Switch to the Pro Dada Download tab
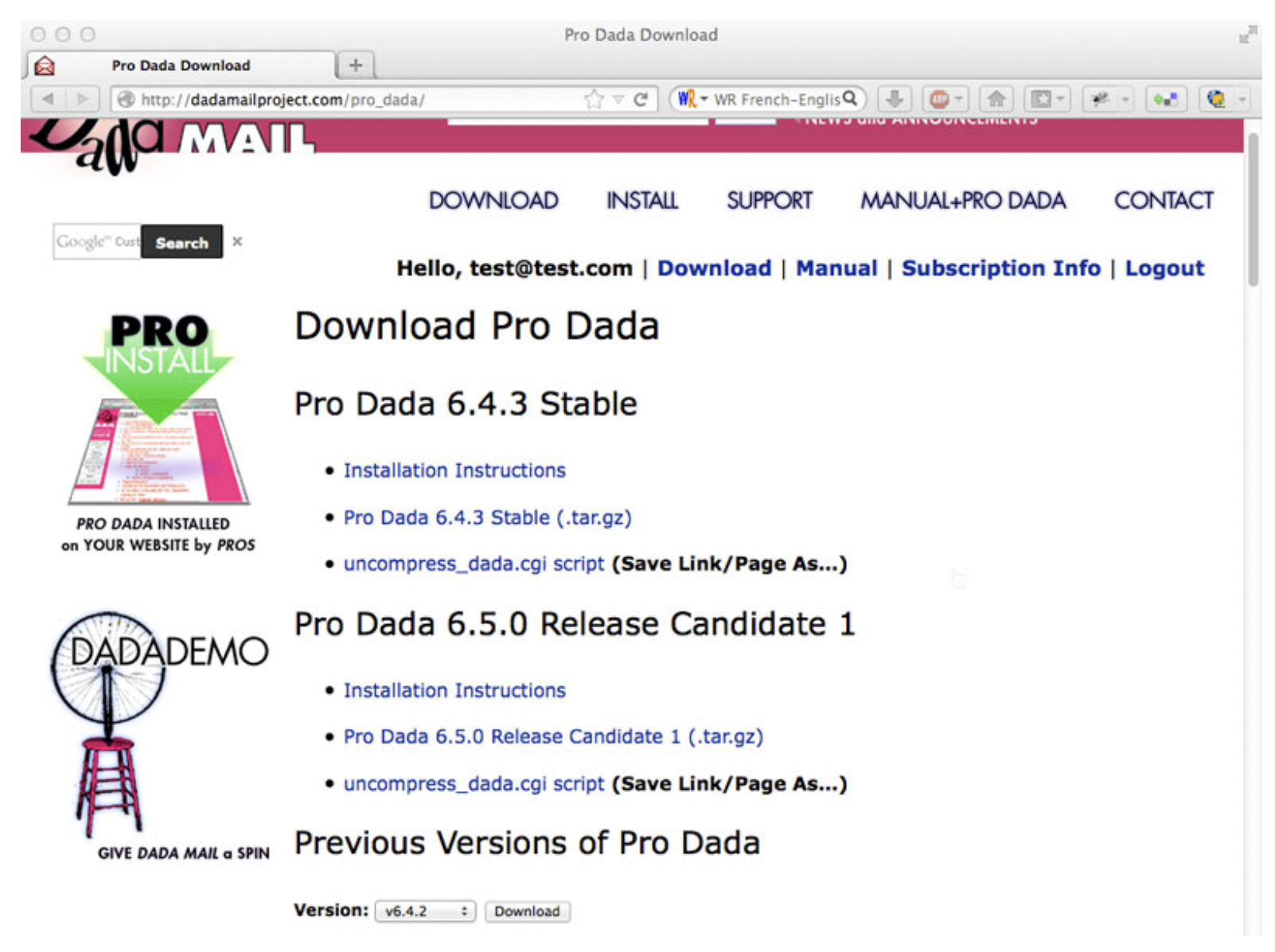The height and width of the screenshot is (952, 1275). 181,65
